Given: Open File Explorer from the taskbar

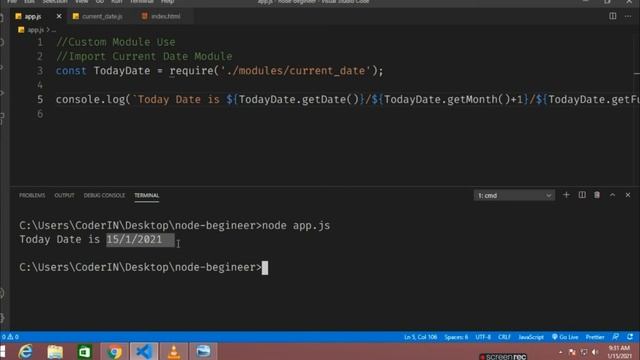Looking at the screenshot, I should click(55, 351).
